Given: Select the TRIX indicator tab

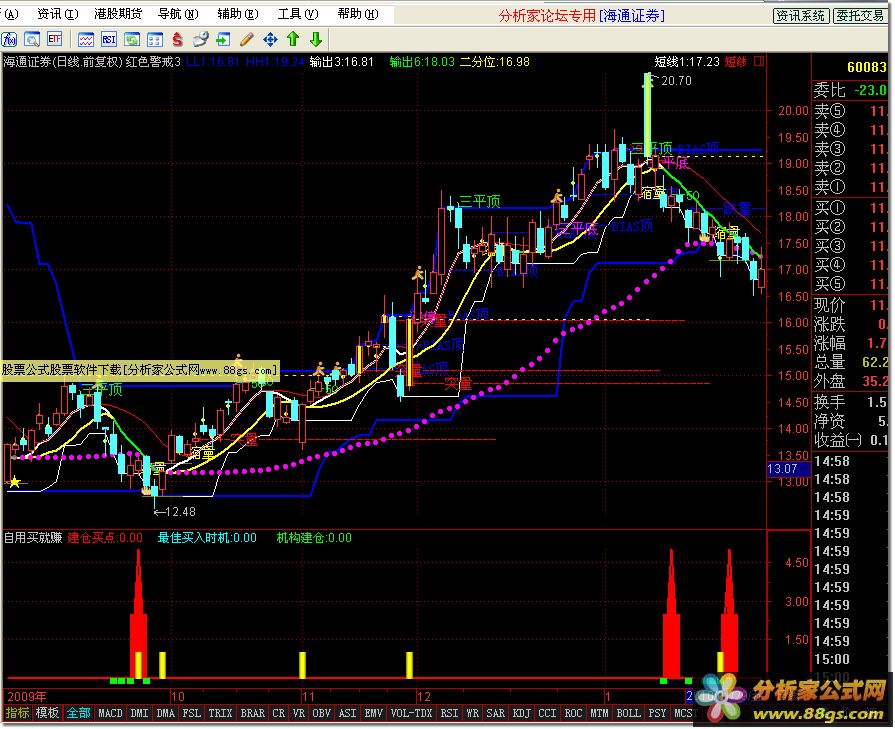Looking at the screenshot, I should coord(220,712).
